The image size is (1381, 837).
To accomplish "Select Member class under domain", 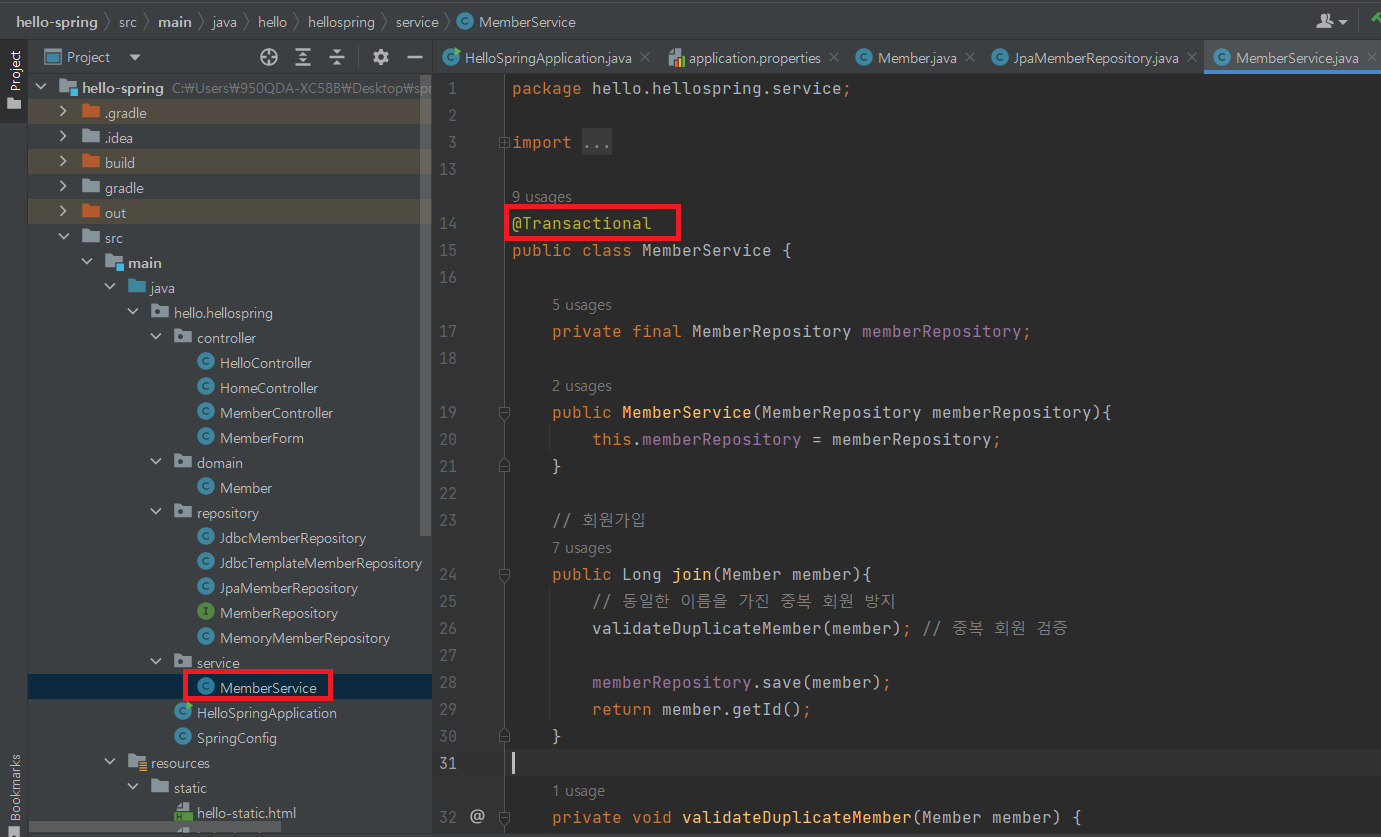I will tap(246, 488).
